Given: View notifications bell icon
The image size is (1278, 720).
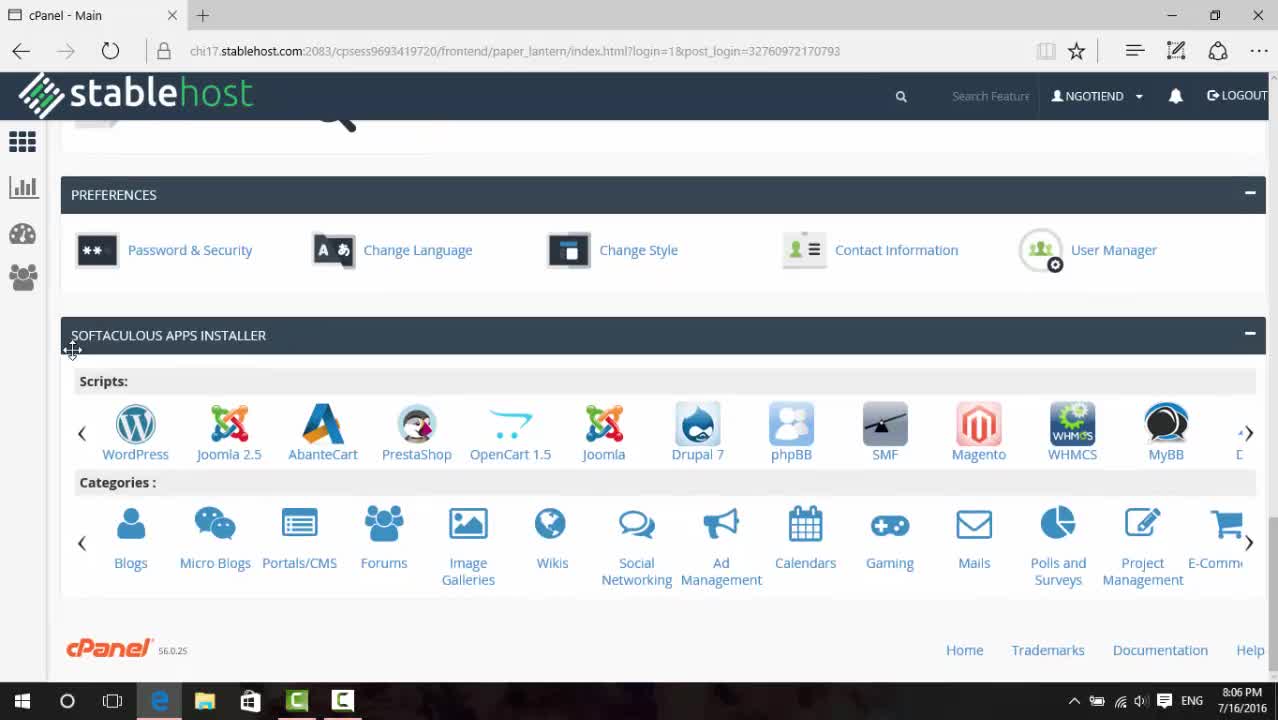Looking at the screenshot, I should [1176, 96].
